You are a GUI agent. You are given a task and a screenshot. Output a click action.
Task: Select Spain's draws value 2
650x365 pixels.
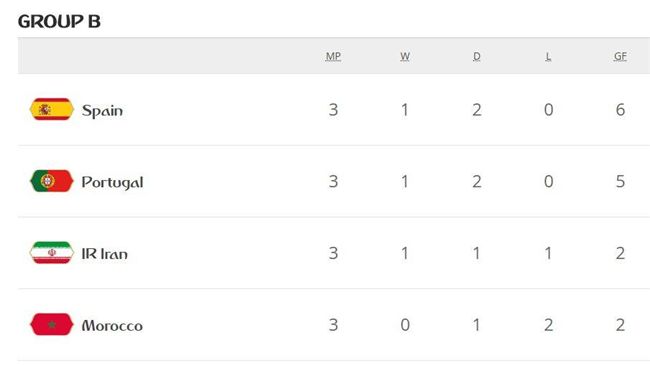(x=477, y=110)
